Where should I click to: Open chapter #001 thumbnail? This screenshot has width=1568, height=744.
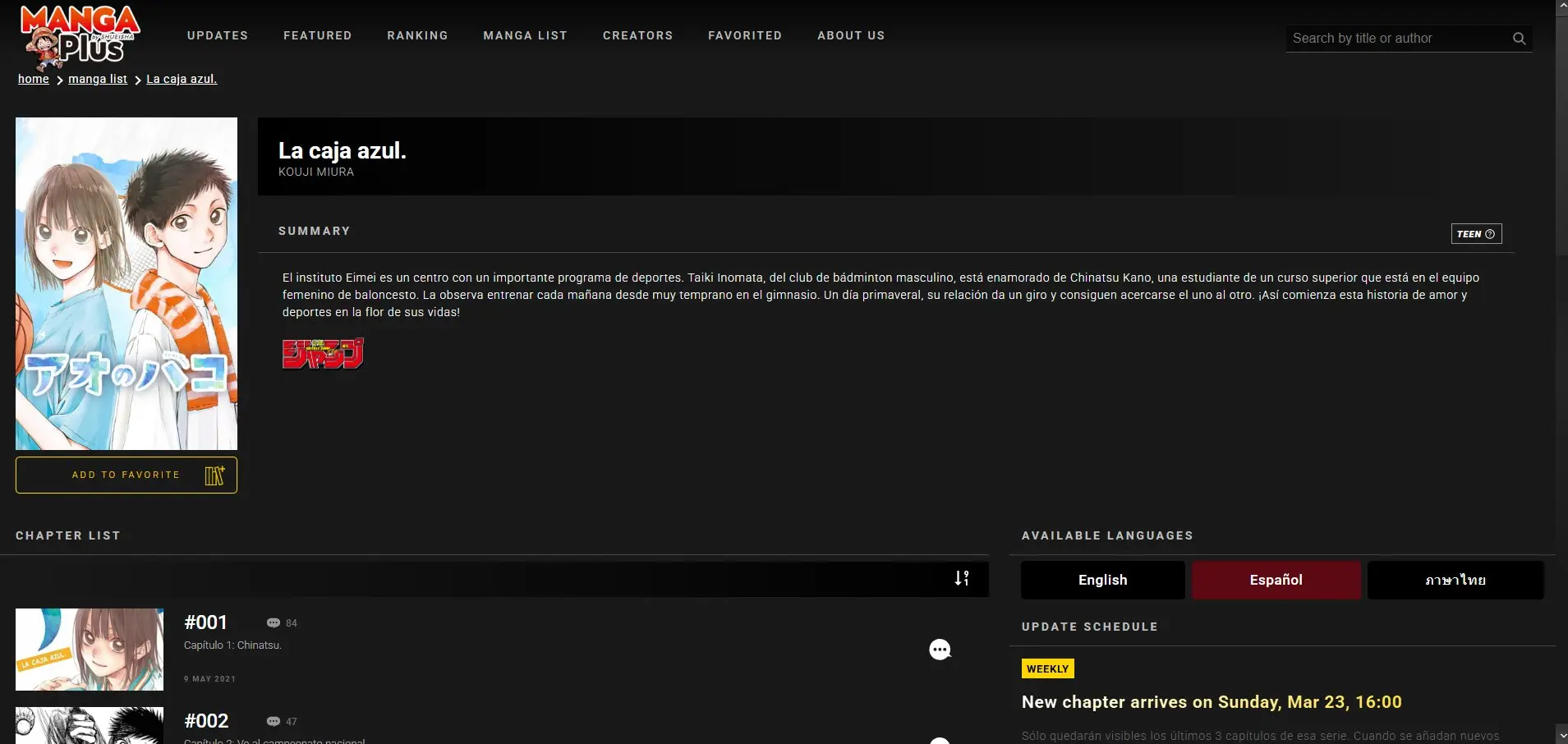(90, 650)
